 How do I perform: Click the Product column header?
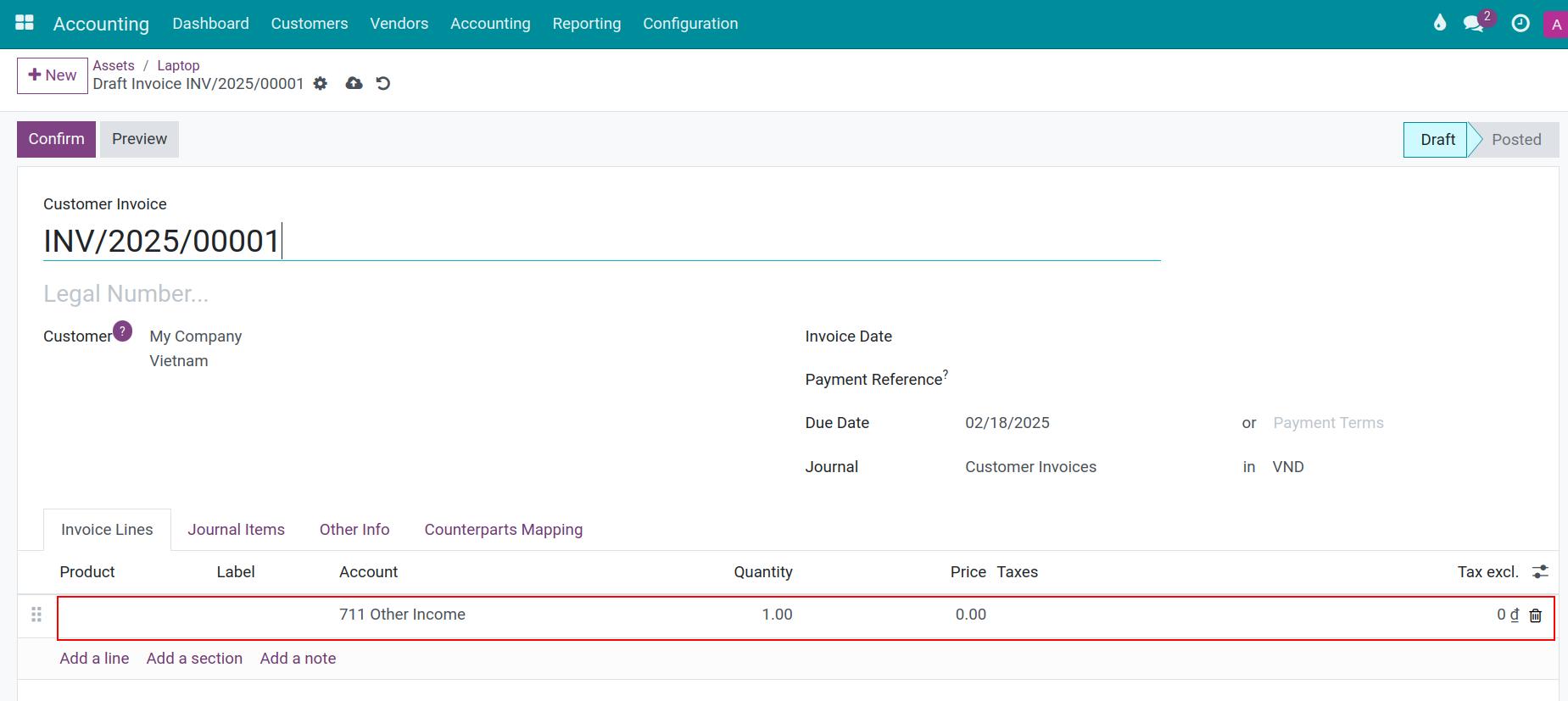[87, 572]
